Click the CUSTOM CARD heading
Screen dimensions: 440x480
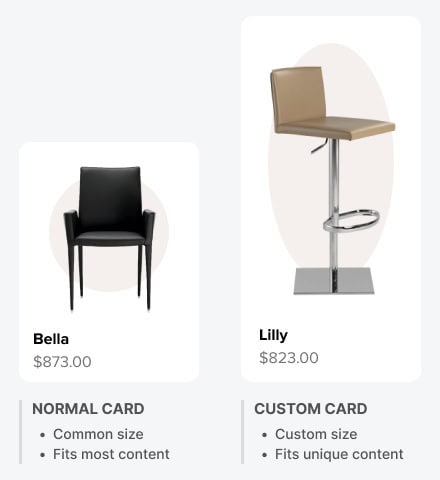[311, 409]
